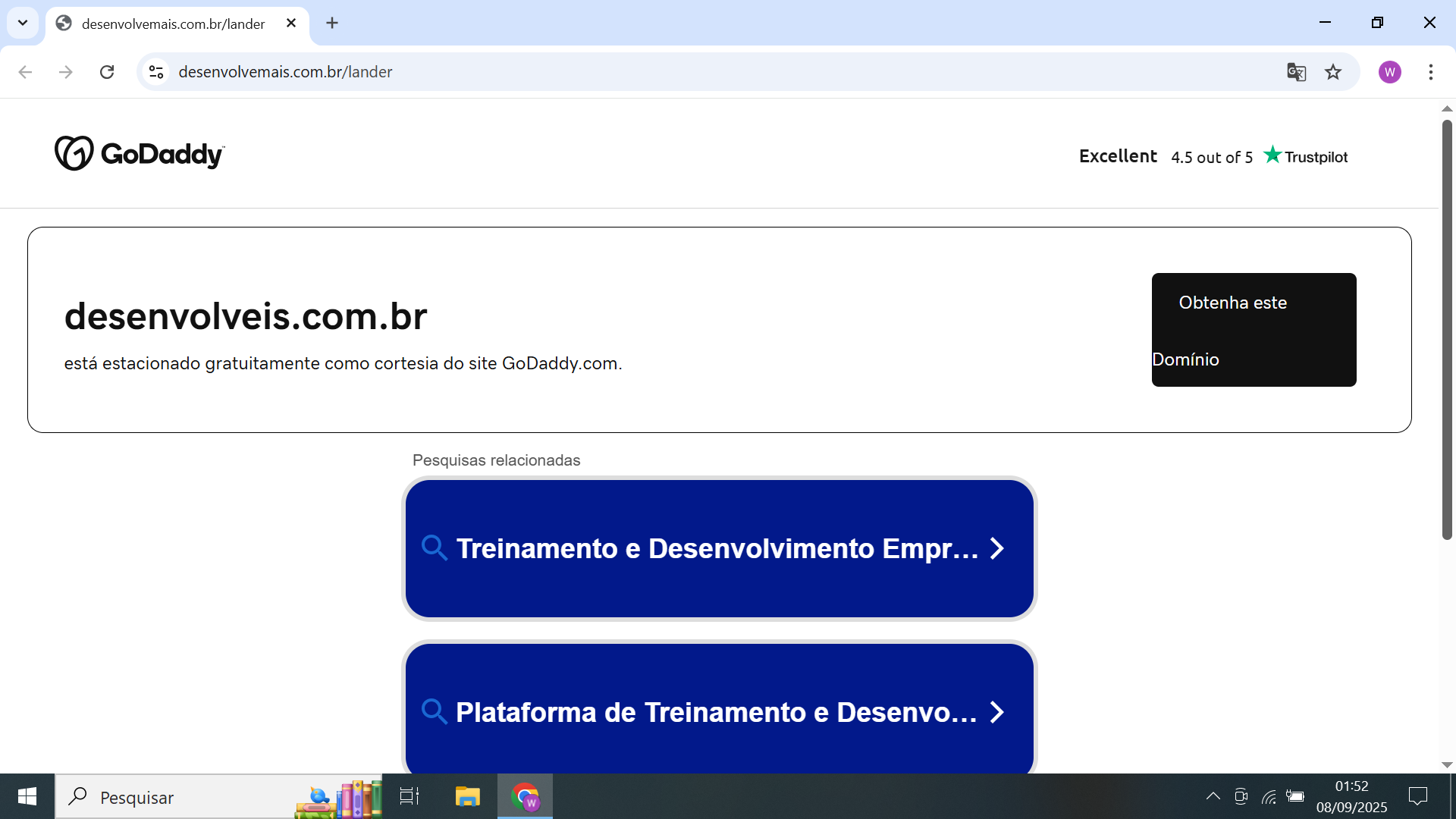Screen dimensions: 1456x819
Task: Click the GoDaddy logo
Action: [x=140, y=154]
